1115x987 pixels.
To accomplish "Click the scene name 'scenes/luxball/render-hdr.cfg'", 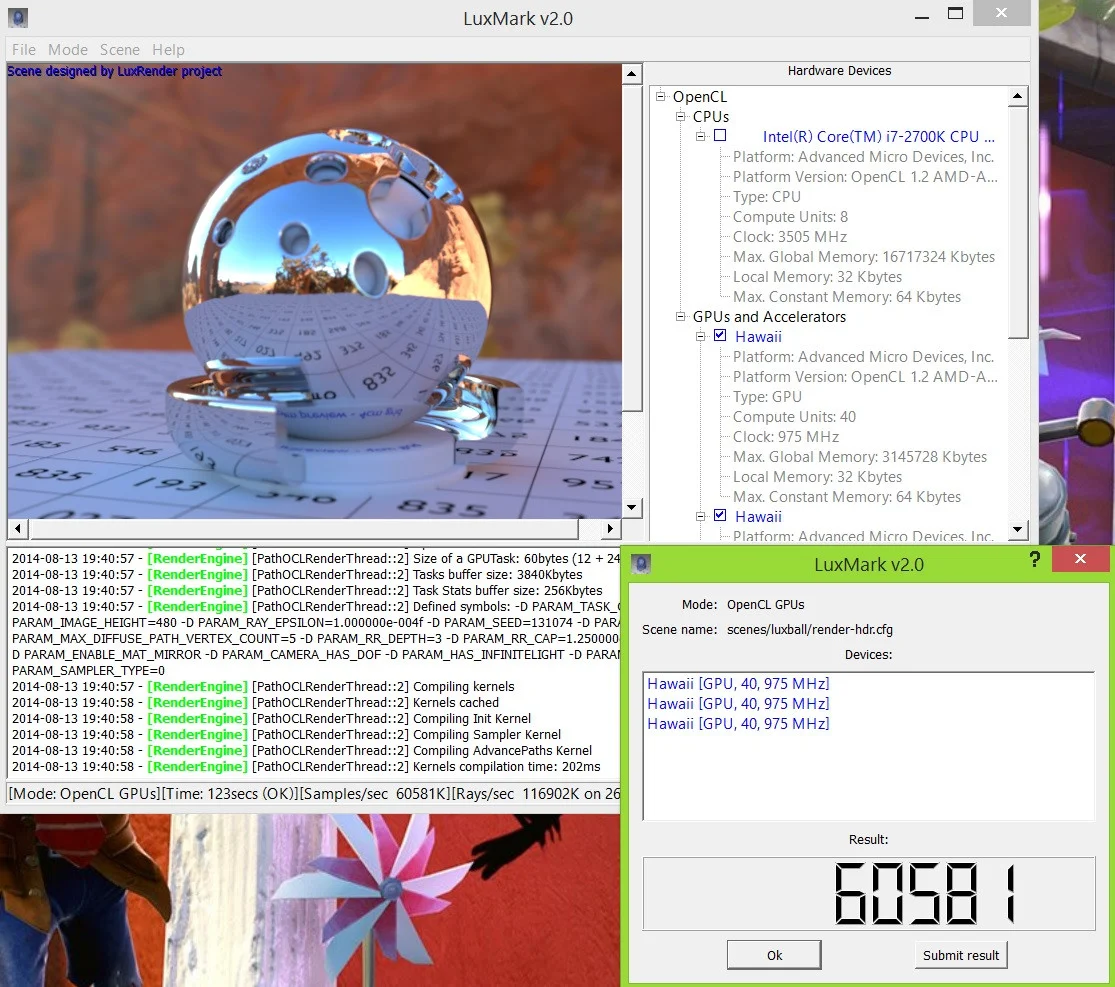I will point(809,629).
